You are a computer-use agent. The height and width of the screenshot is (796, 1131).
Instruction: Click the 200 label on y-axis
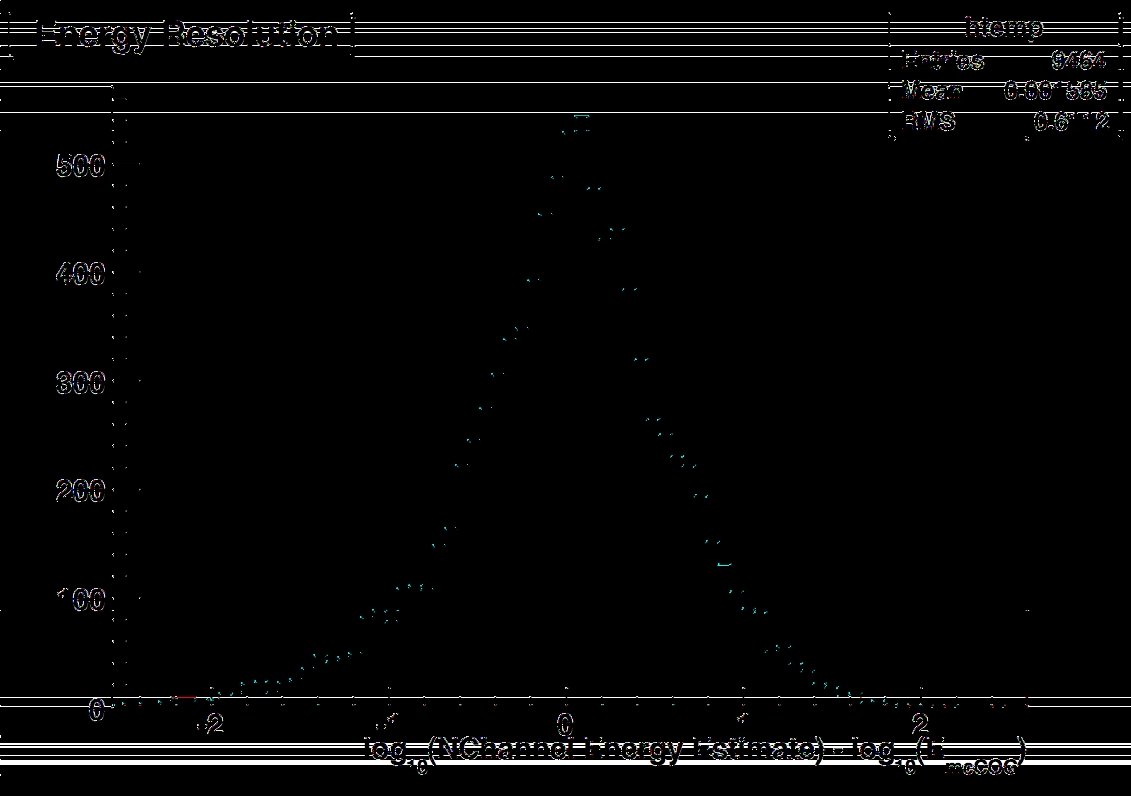[80, 491]
